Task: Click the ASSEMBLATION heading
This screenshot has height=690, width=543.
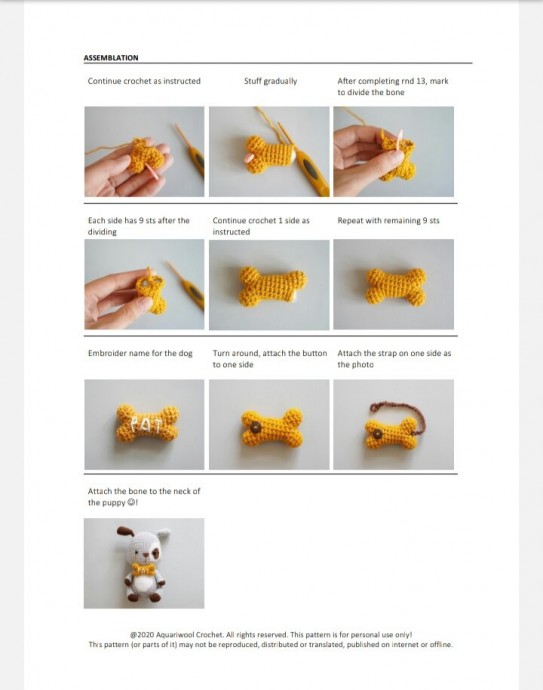Action: (111, 58)
